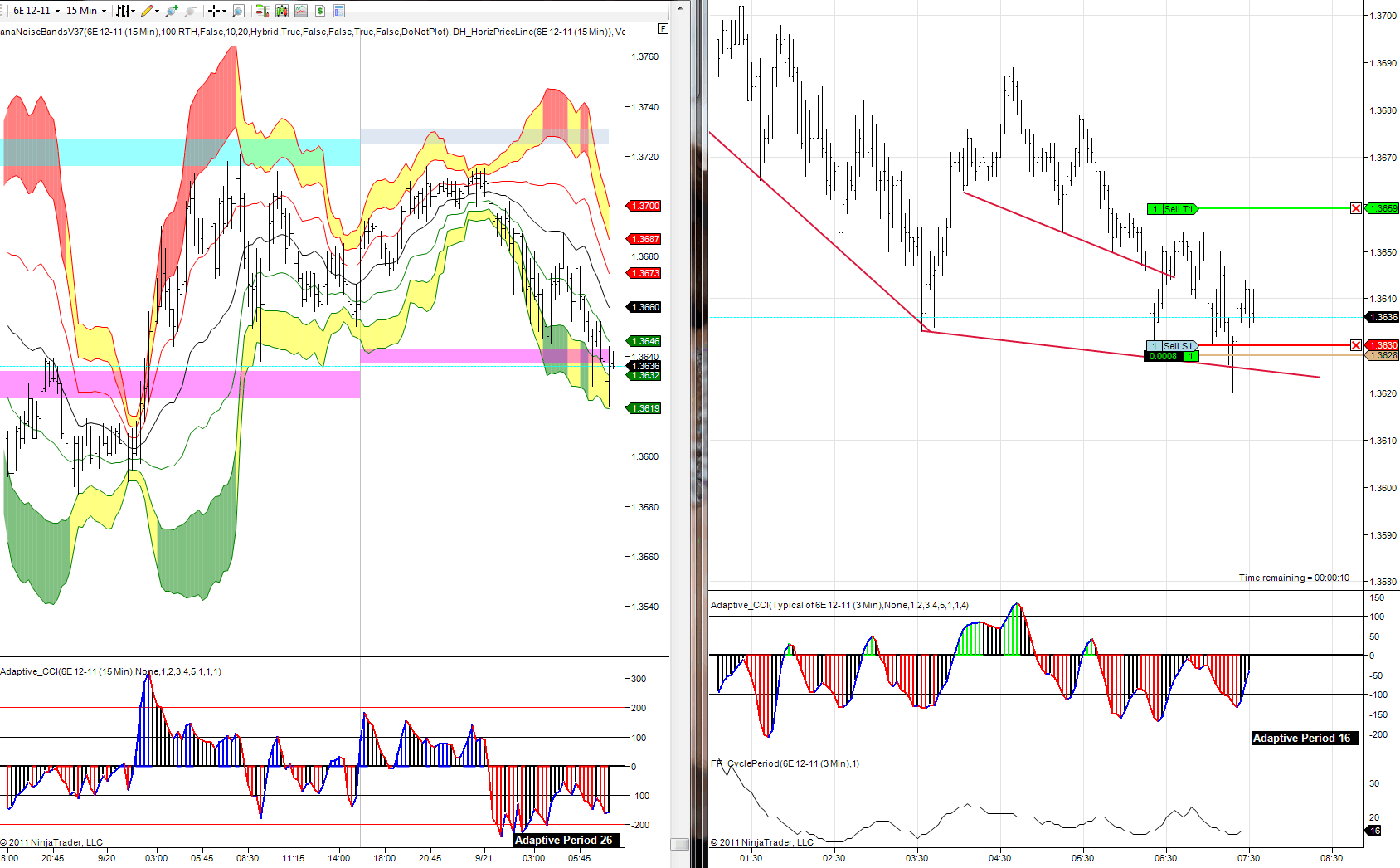This screenshot has height=868, width=1400.
Task: Click the bar chart style icon
Action: [x=123, y=11]
